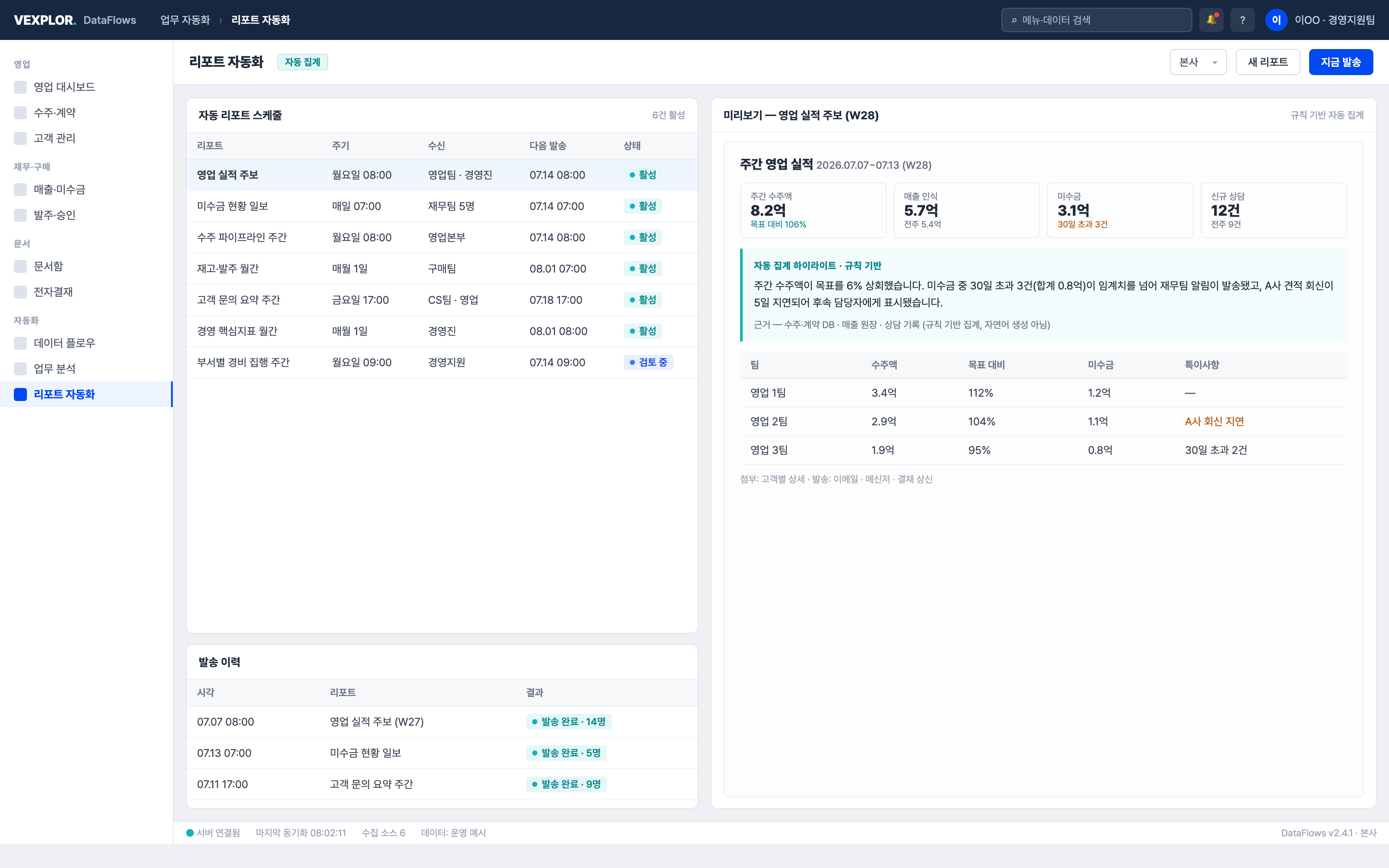Open the user avatar 이 circle

1276,20
